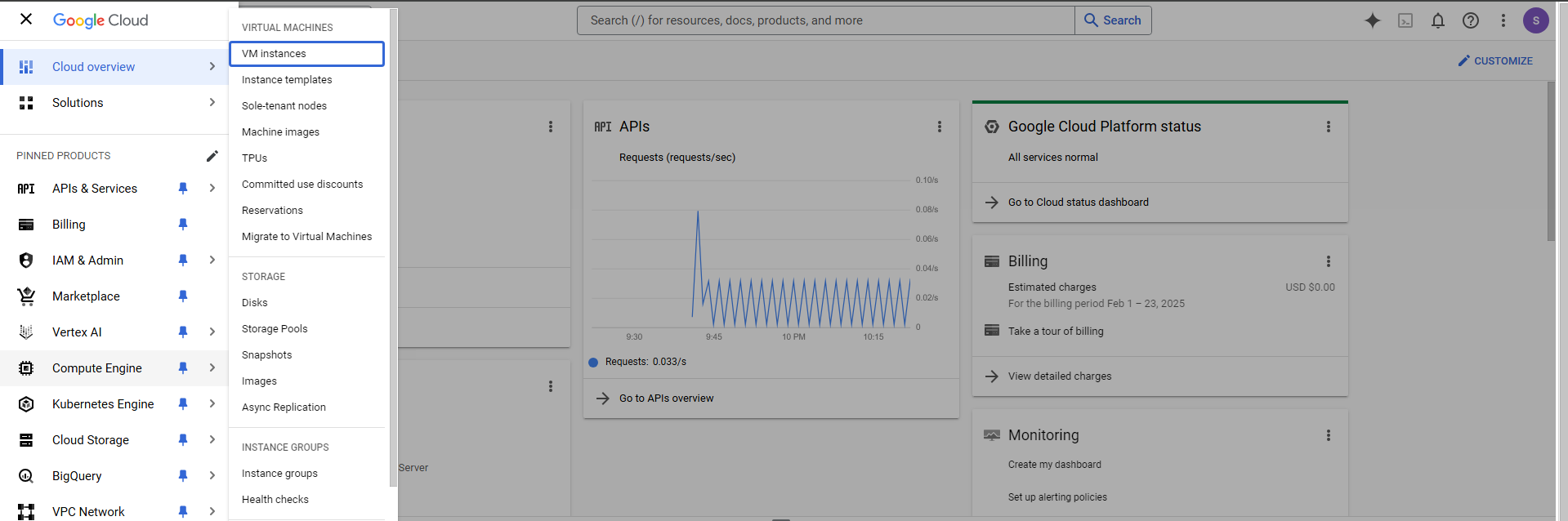The height and width of the screenshot is (521, 1568).
Task: Select VM instances menu item
Action: pos(306,54)
